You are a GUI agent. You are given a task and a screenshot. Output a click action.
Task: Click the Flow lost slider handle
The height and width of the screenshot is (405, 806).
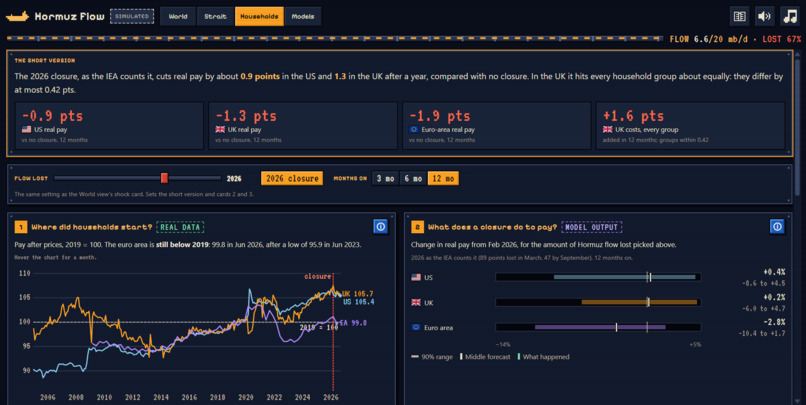click(164, 178)
